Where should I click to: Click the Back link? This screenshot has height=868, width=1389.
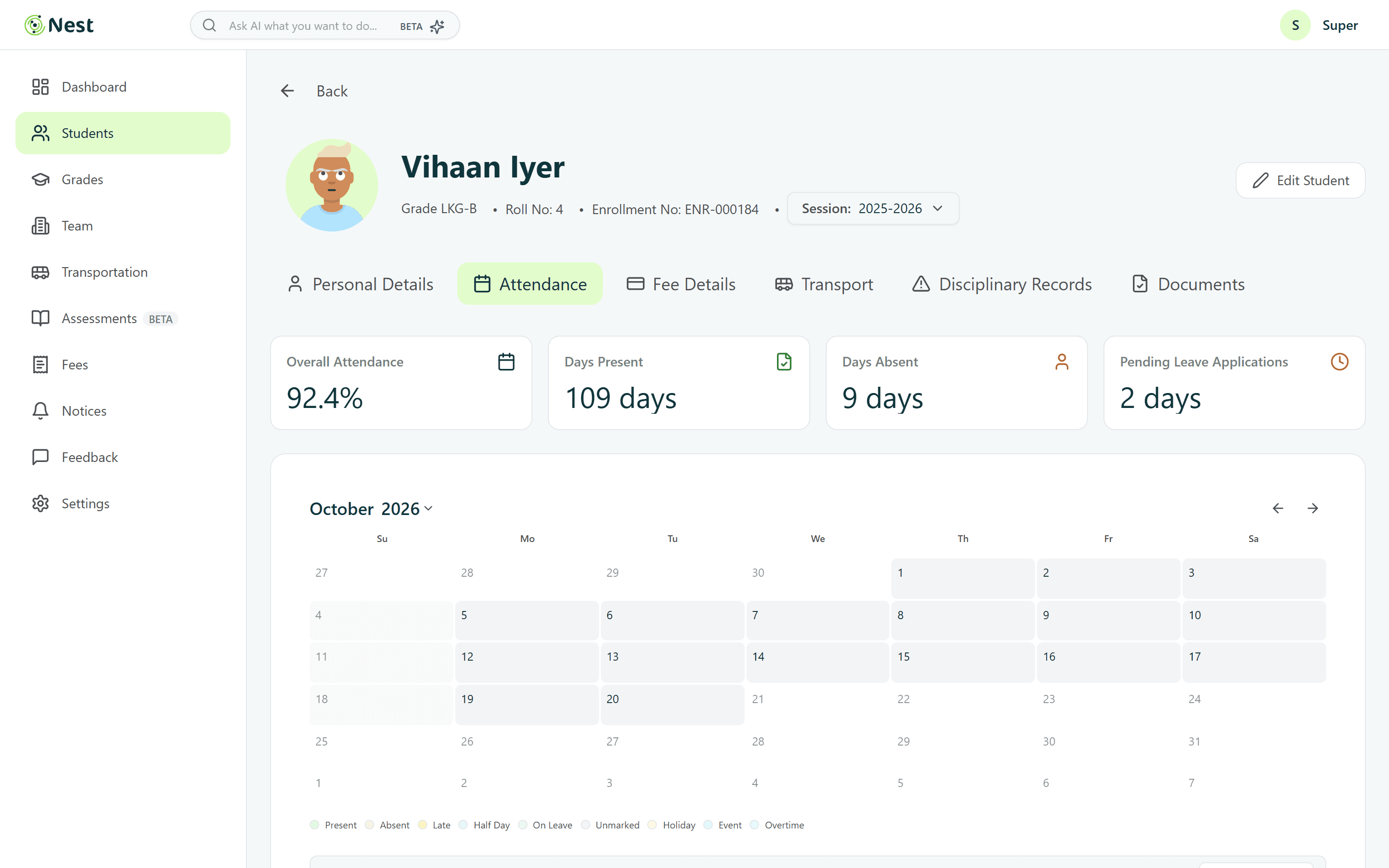[332, 91]
